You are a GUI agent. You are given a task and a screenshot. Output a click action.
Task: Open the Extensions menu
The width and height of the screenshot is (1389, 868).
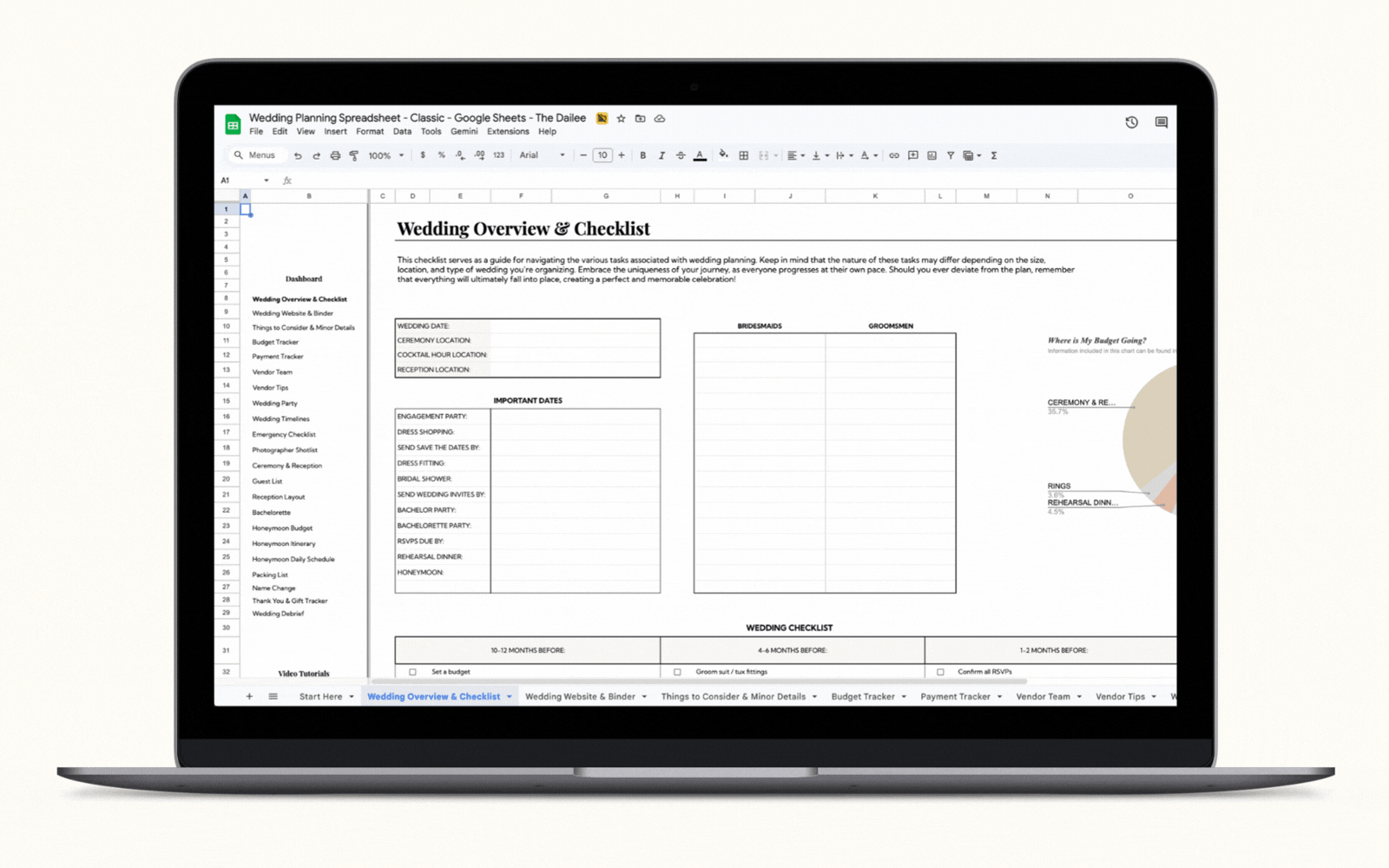[x=508, y=132]
